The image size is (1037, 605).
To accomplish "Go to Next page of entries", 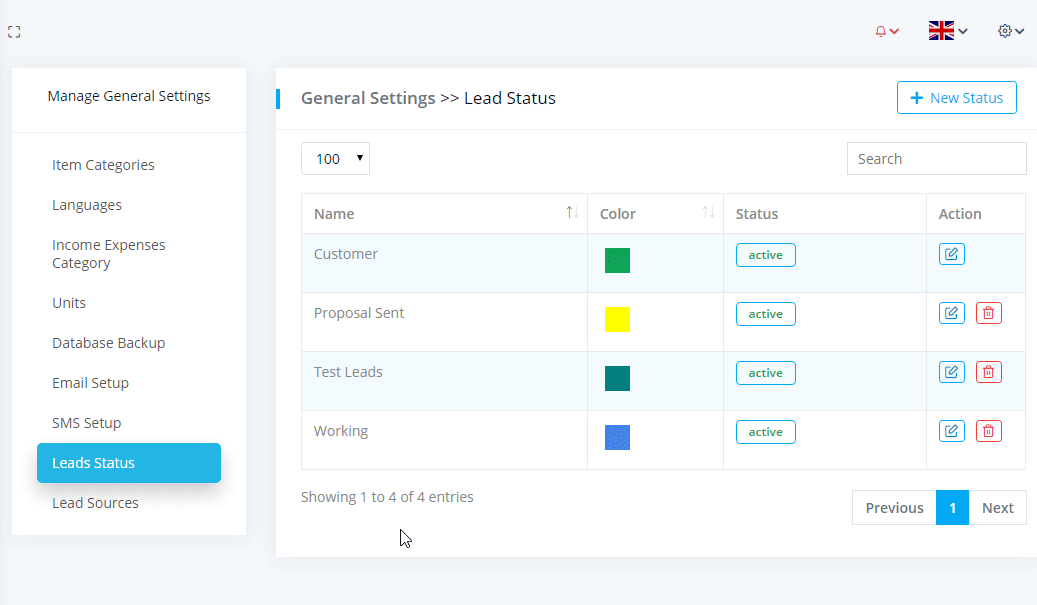I will [997, 508].
